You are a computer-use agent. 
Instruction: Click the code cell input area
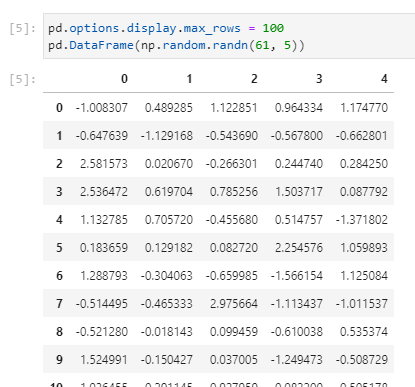(229, 36)
